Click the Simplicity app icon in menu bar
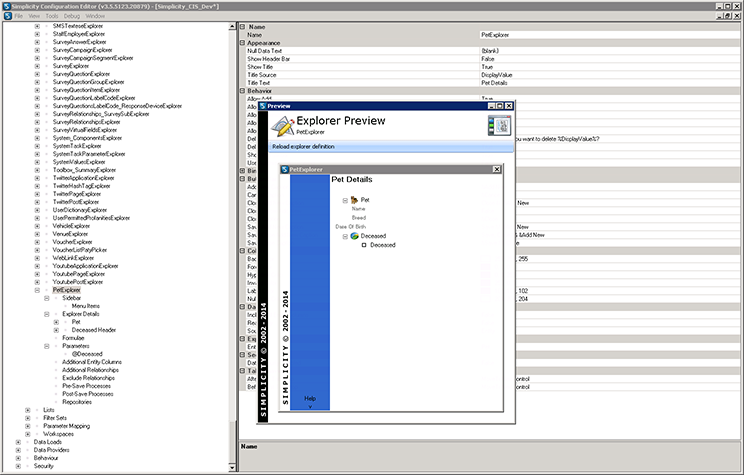 point(7,16)
